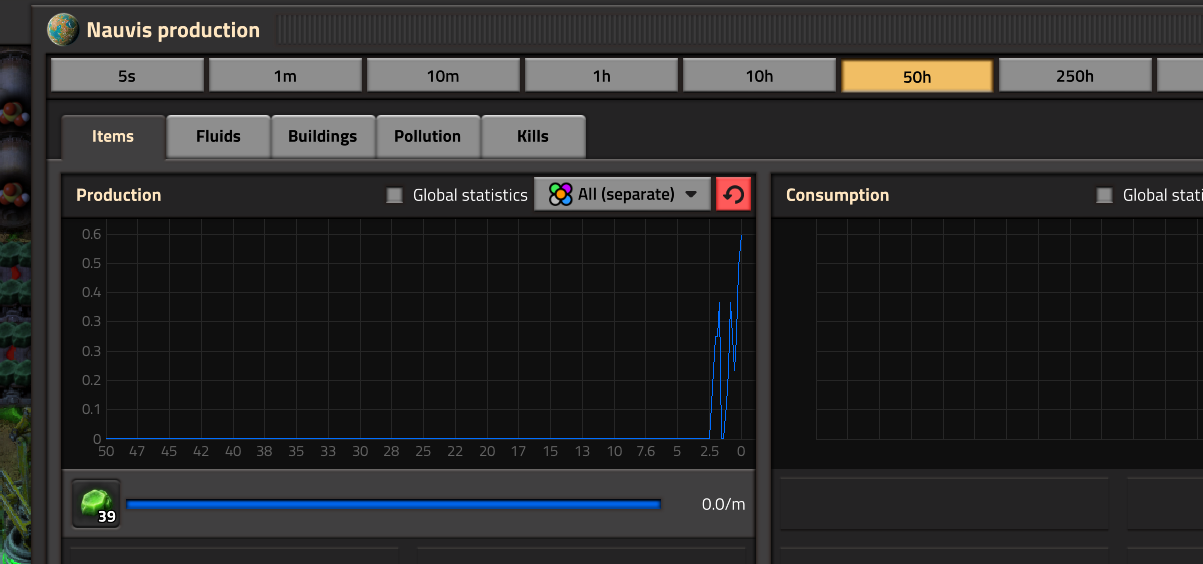Click the Consumption panel heading
Viewport: 1203px width, 564px height.
pos(837,195)
